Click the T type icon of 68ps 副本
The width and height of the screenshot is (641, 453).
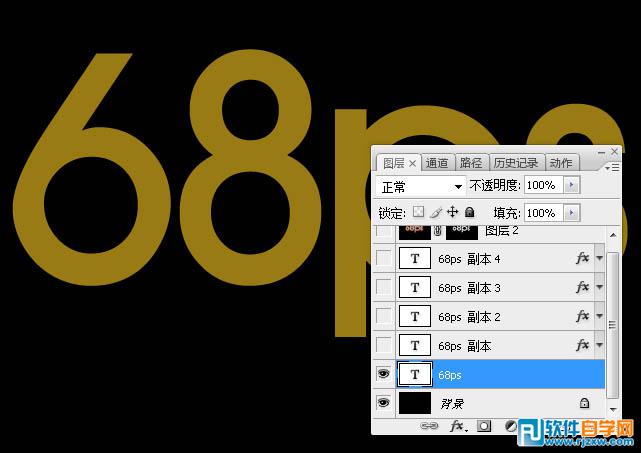point(415,345)
